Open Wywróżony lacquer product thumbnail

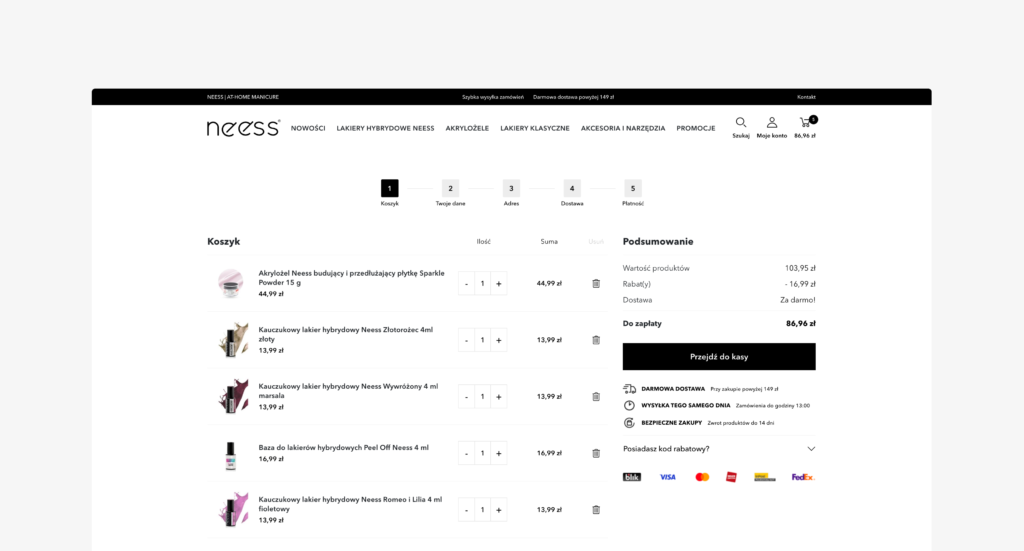pos(232,396)
